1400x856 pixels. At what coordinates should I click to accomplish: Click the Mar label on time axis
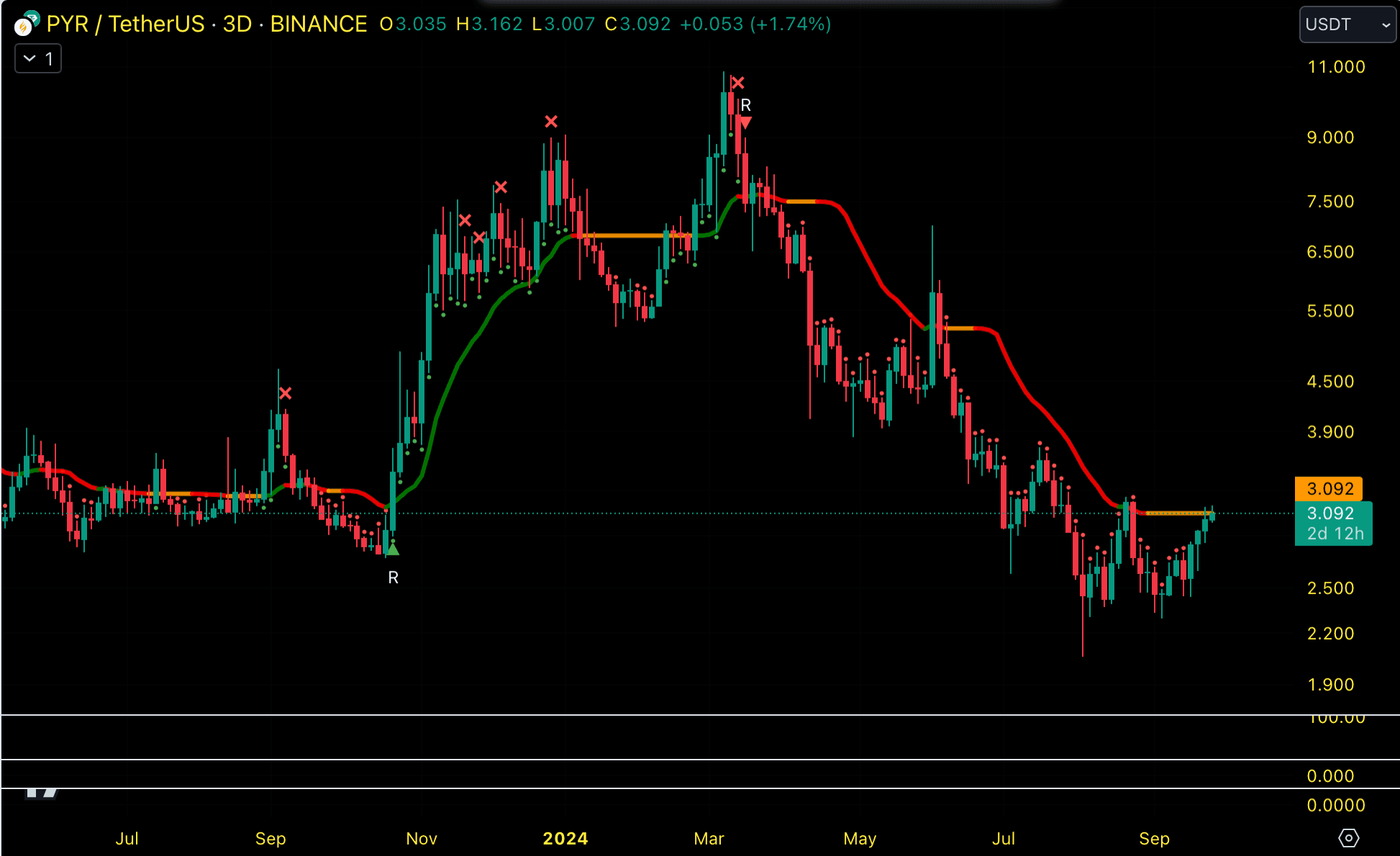pyautogui.click(x=709, y=839)
